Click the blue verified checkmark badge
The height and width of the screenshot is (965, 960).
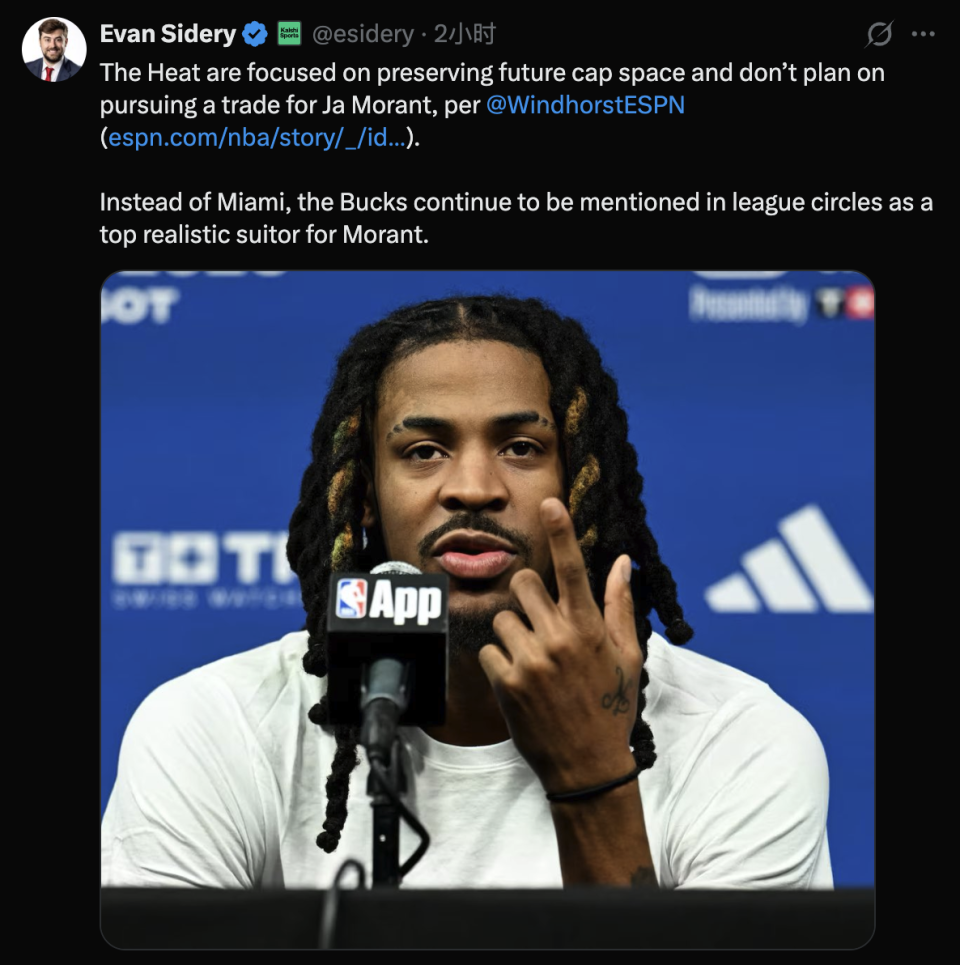[x=255, y=34]
